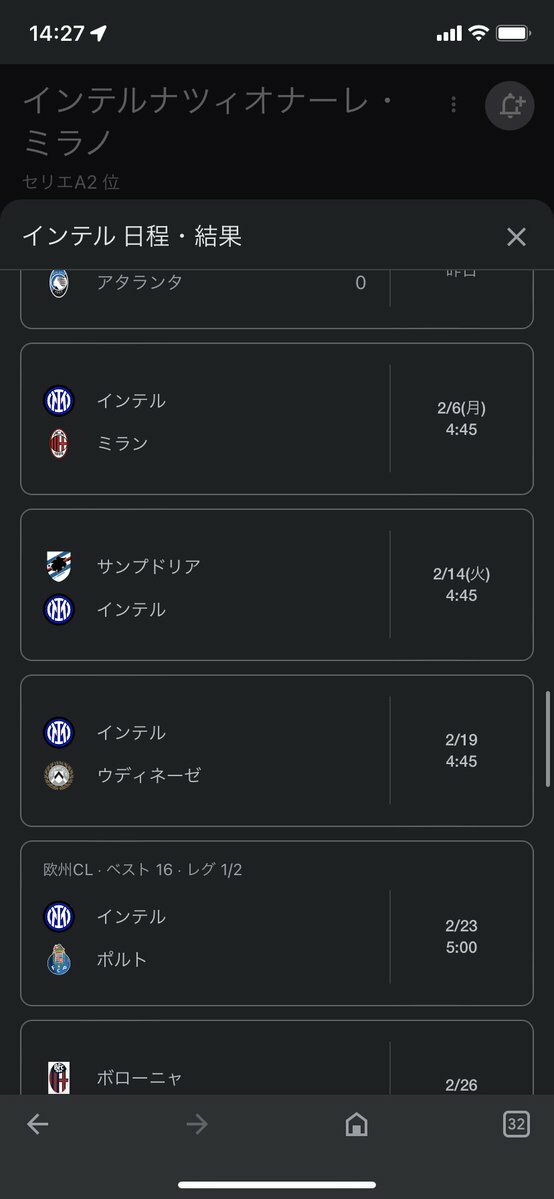Open the tab switcher showing 32
554x1199 pixels.
tap(517, 1124)
